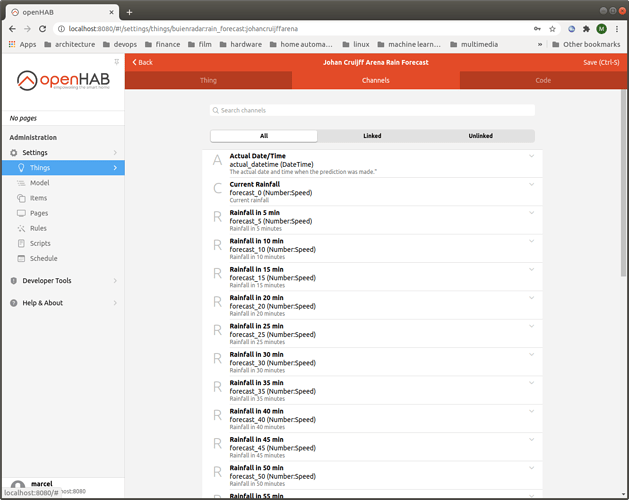
Task: Show only Unlinked channels
Action: (480, 136)
